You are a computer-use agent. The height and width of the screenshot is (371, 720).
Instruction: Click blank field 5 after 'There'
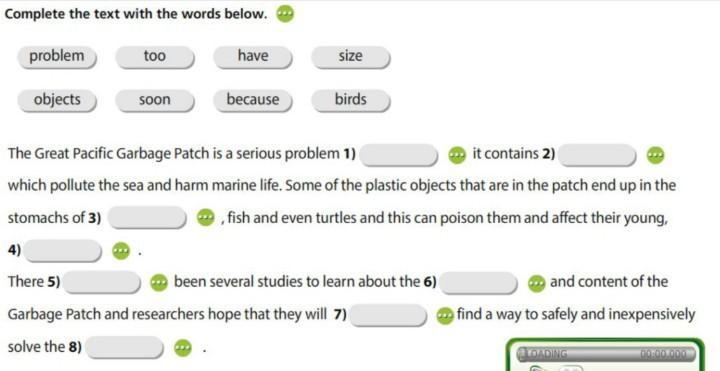point(102,282)
